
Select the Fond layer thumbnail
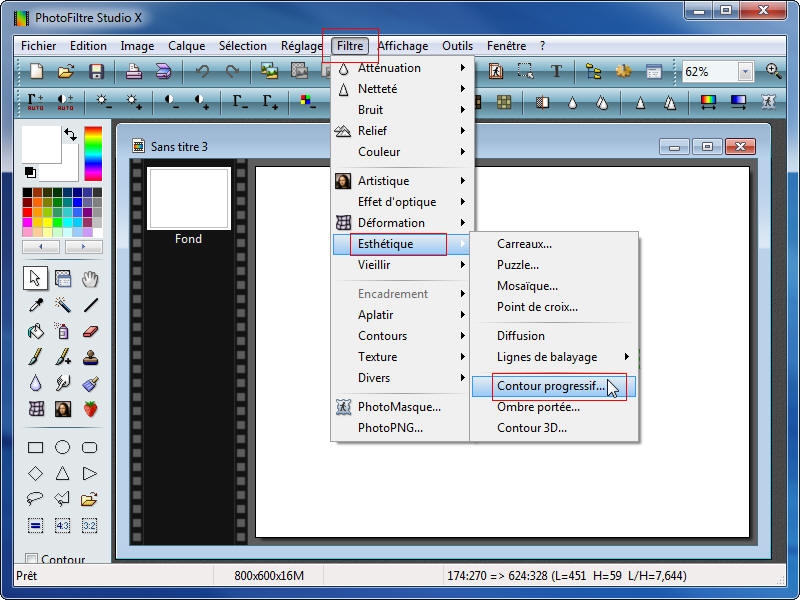point(189,198)
